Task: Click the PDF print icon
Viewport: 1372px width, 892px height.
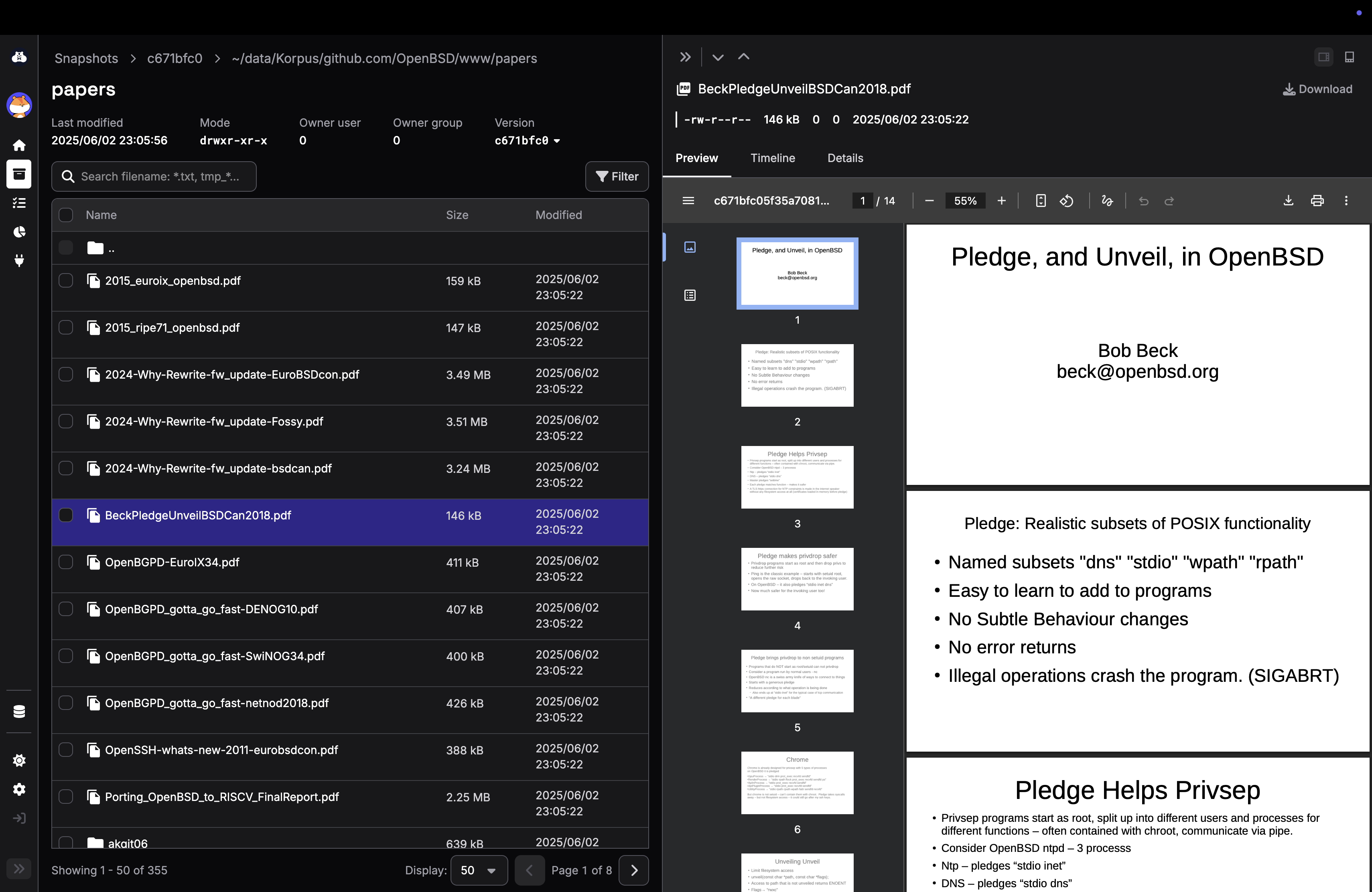Action: click(x=1317, y=201)
